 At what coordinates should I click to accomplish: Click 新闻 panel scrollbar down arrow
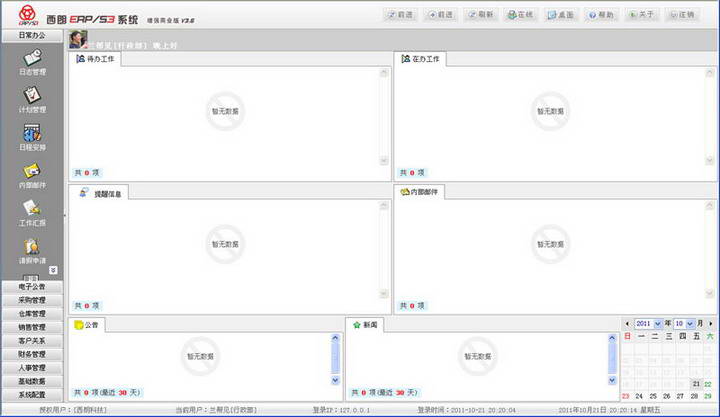[612, 380]
